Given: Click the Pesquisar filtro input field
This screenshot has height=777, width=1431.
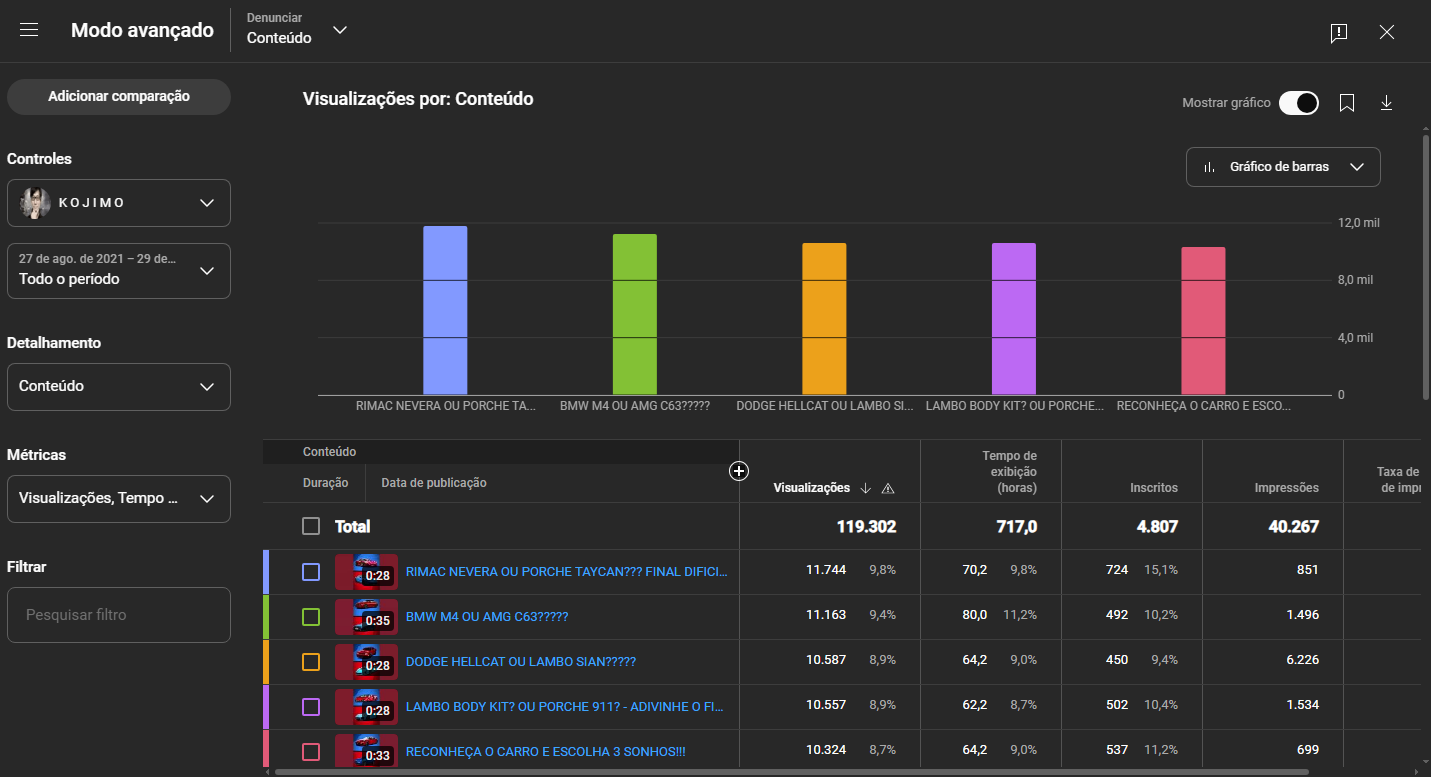Looking at the screenshot, I should coord(118,615).
